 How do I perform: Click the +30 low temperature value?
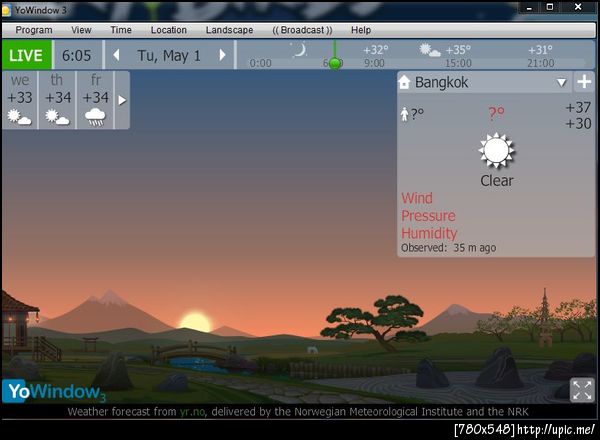(x=578, y=124)
